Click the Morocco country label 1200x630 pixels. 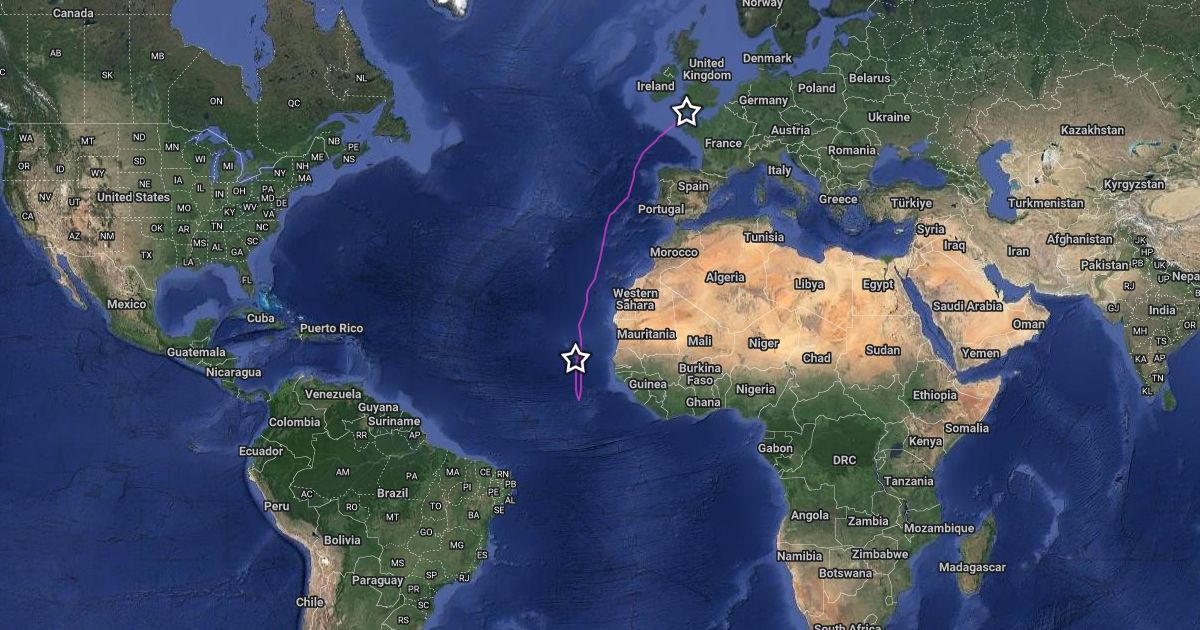[x=674, y=253]
